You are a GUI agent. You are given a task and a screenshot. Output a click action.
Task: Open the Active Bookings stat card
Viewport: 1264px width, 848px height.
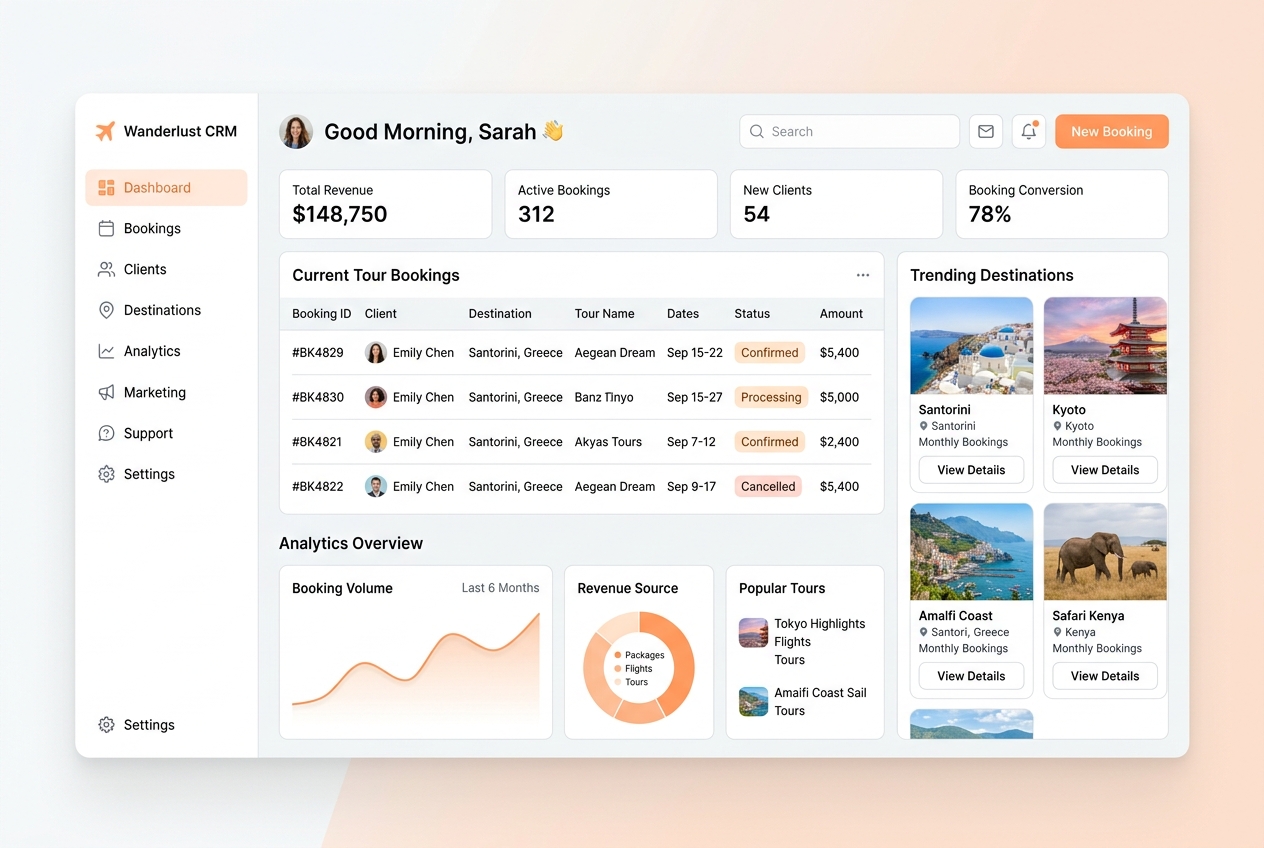tap(611, 204)
